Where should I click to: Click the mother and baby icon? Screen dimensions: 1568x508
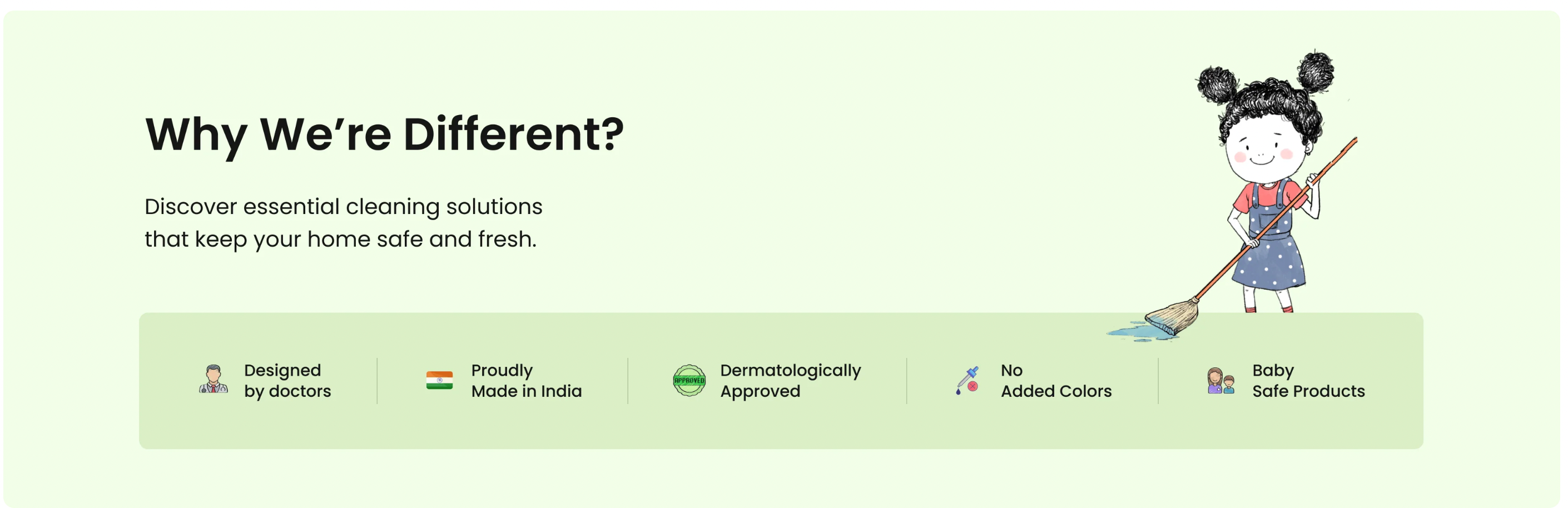pyautogui.click(x=1220, y=381)
